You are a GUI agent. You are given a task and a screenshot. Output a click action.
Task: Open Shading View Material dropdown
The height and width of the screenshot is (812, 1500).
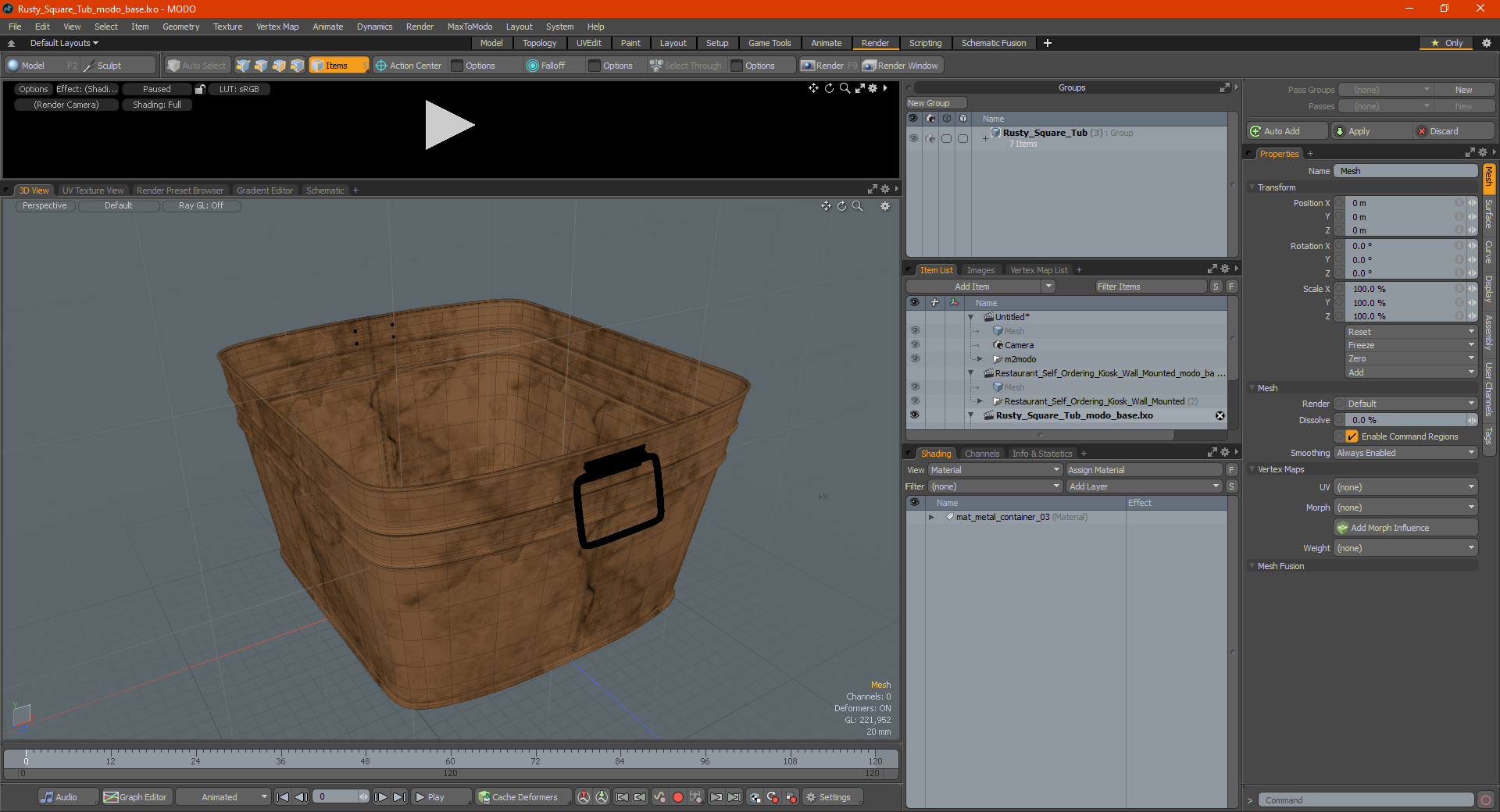tap(995, 470)
